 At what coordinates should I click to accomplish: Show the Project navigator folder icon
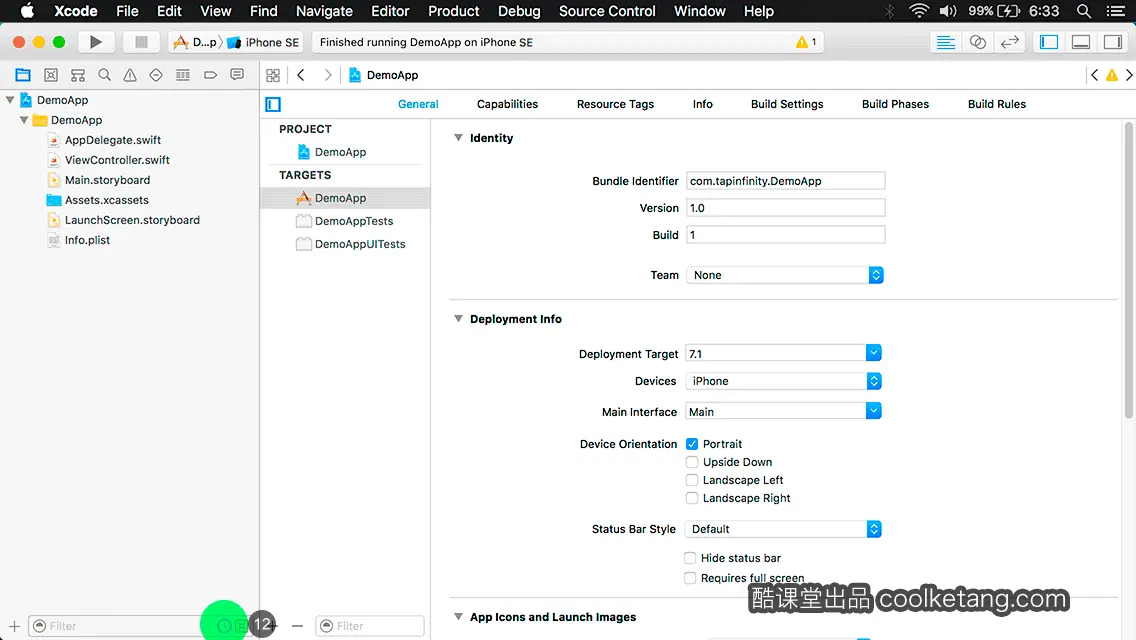click(x=23, y=75)
